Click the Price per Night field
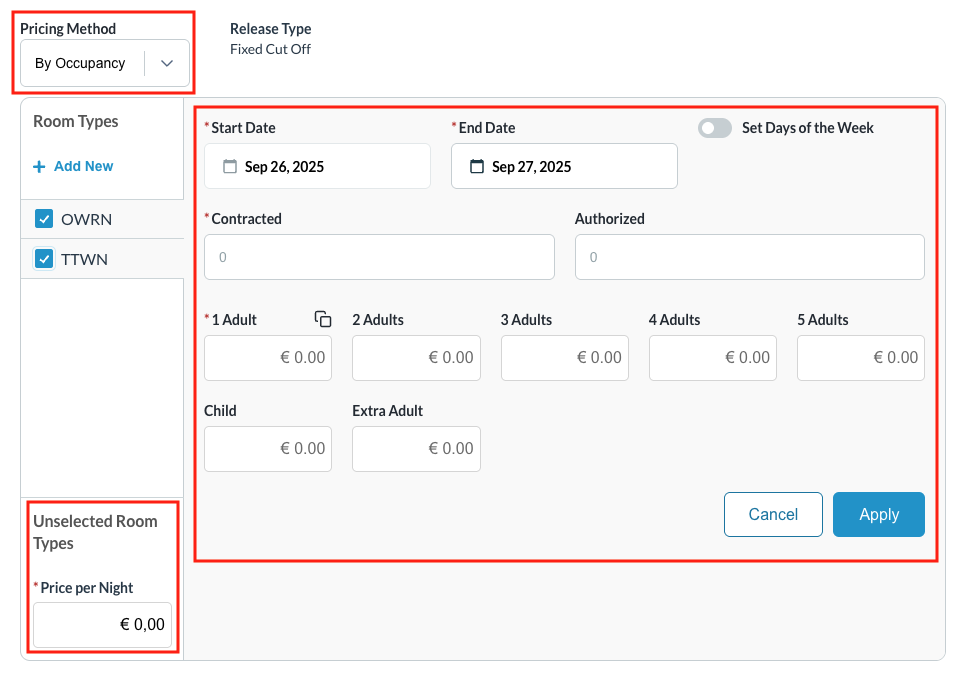This screenshot has height=677, width=963. click(x=102, y=625)
